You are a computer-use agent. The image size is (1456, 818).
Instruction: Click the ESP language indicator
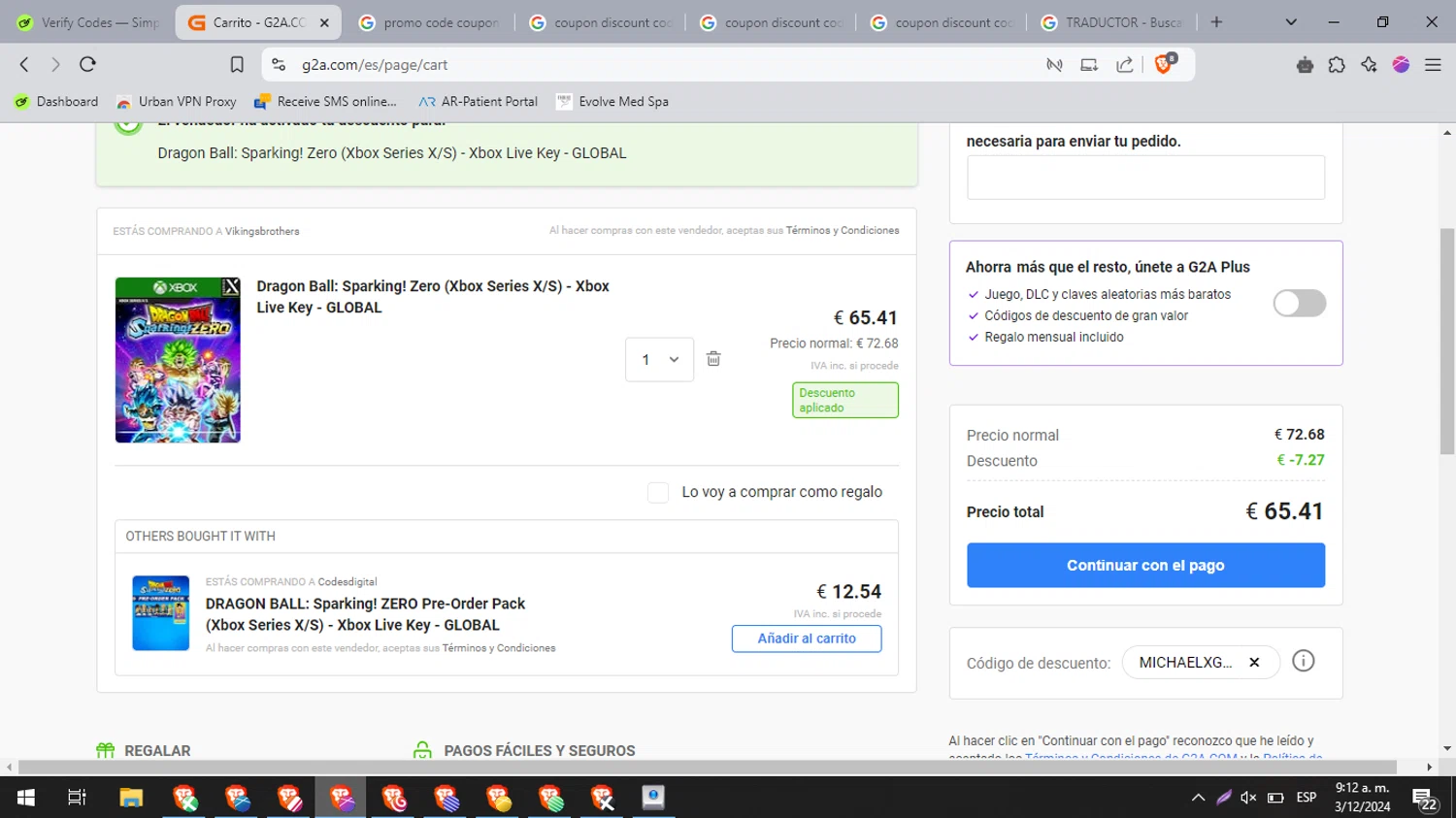coord(1307,798)
